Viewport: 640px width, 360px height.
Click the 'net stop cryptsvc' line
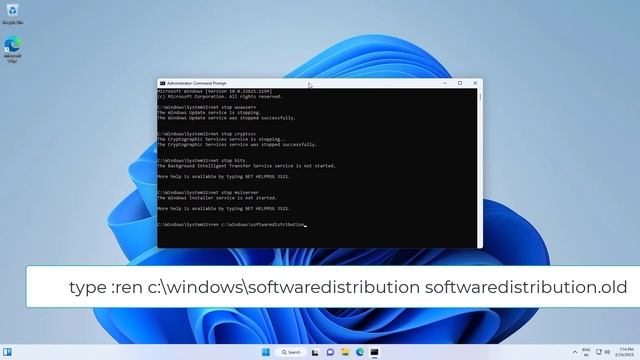[x=207, y=134]
